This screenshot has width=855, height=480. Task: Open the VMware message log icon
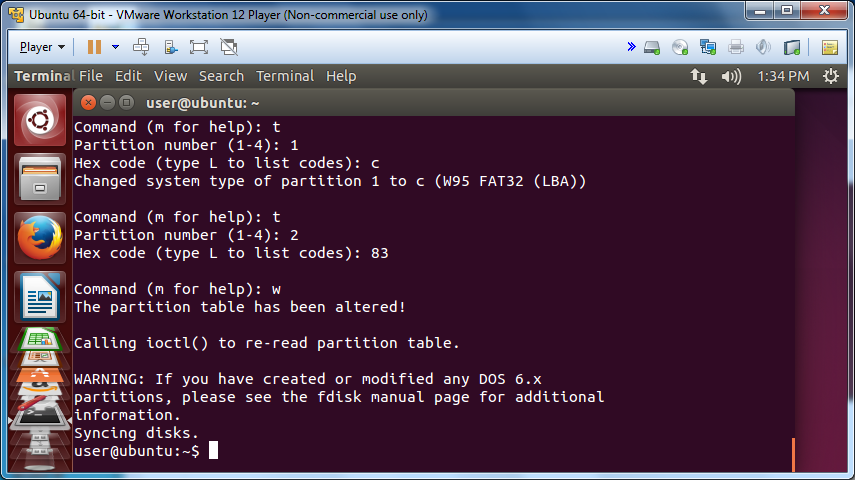pos(830,47)
